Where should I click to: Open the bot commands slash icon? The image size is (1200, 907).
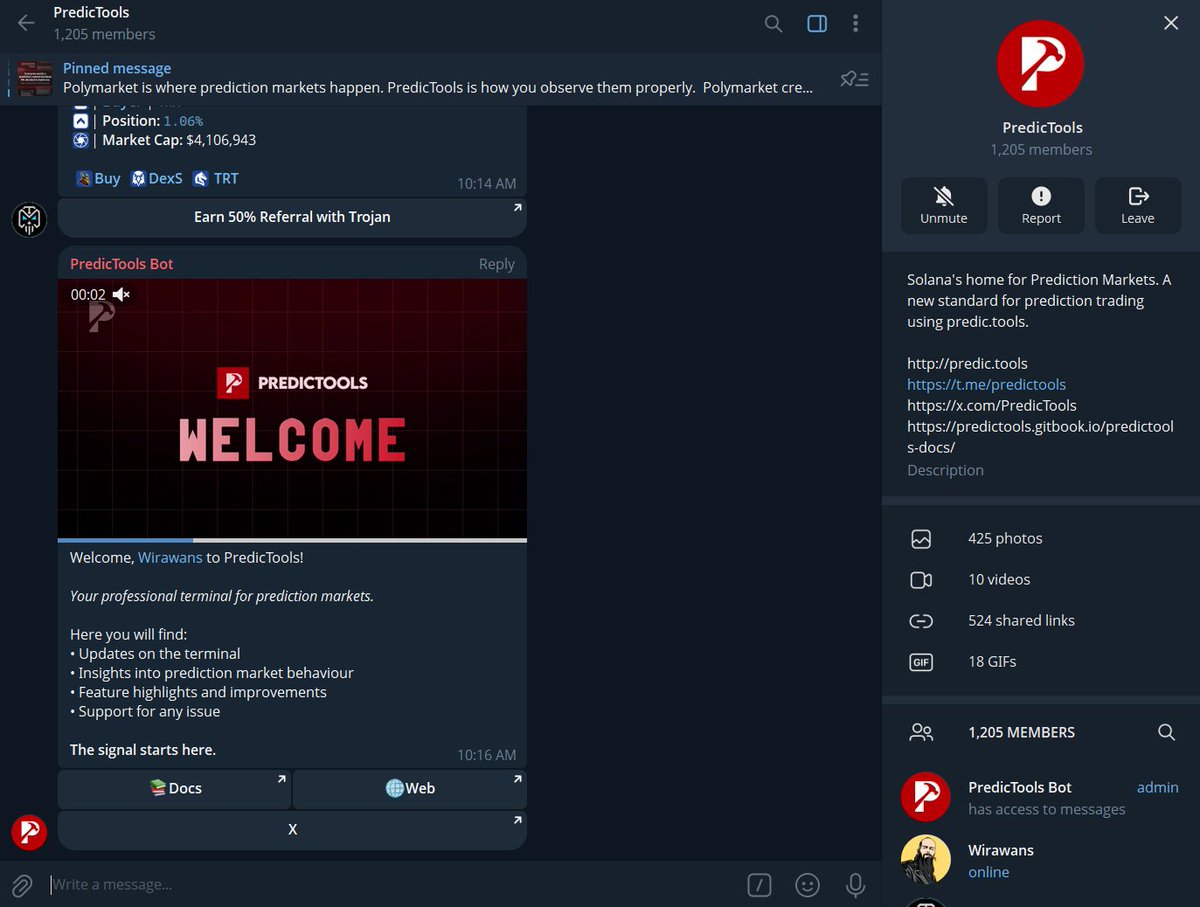(x=759, y=884)
